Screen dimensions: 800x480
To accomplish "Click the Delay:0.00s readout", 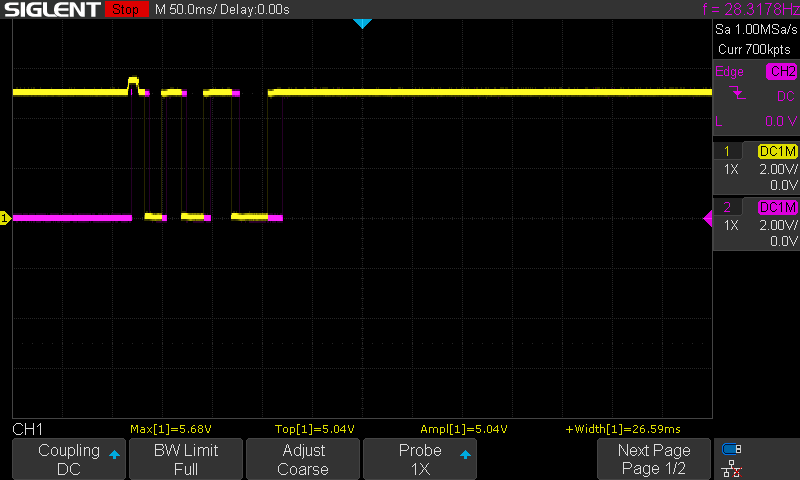I will (255, 9).
